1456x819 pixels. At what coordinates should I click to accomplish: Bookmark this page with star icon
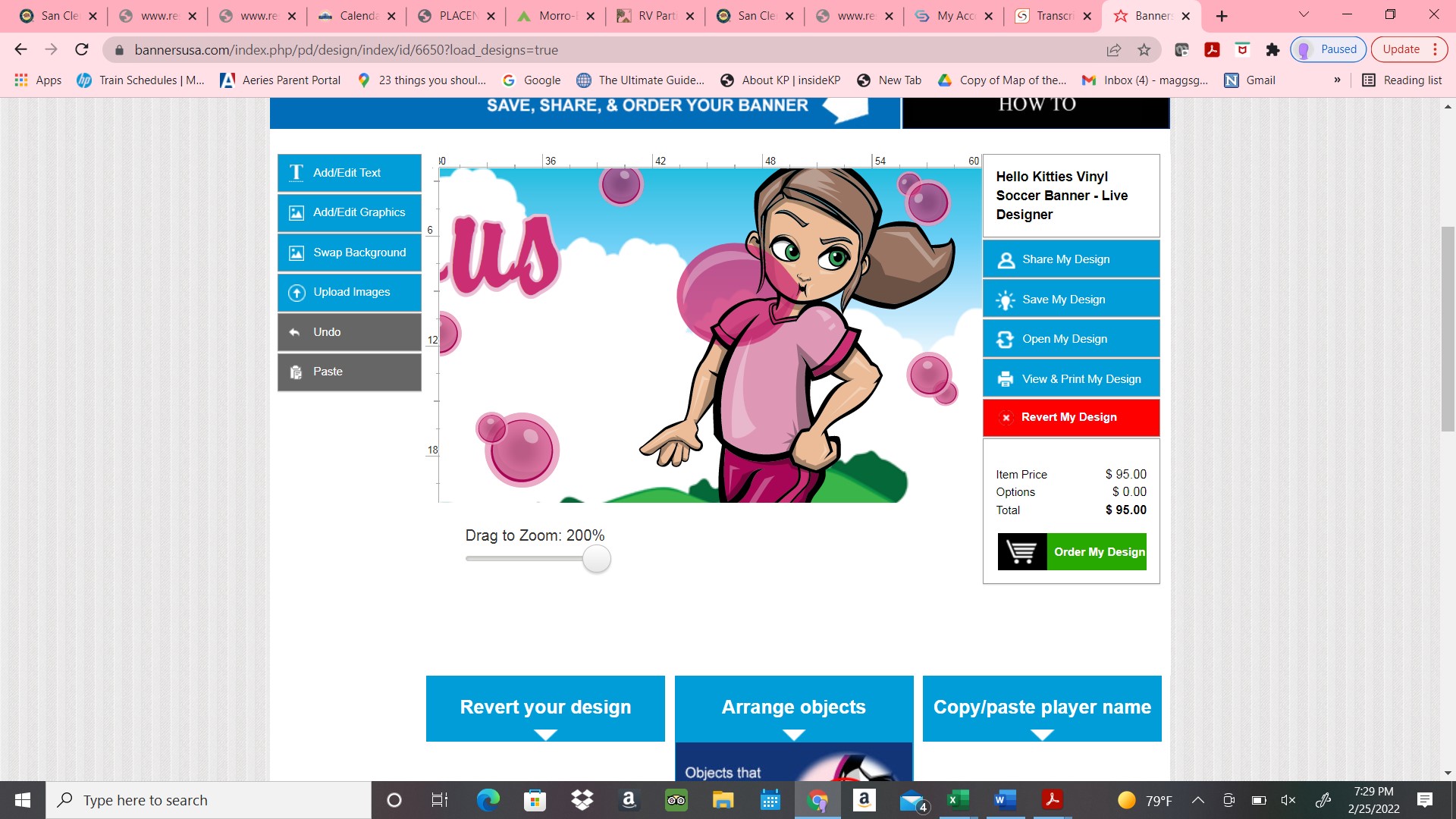click(x=1144, y=50)
